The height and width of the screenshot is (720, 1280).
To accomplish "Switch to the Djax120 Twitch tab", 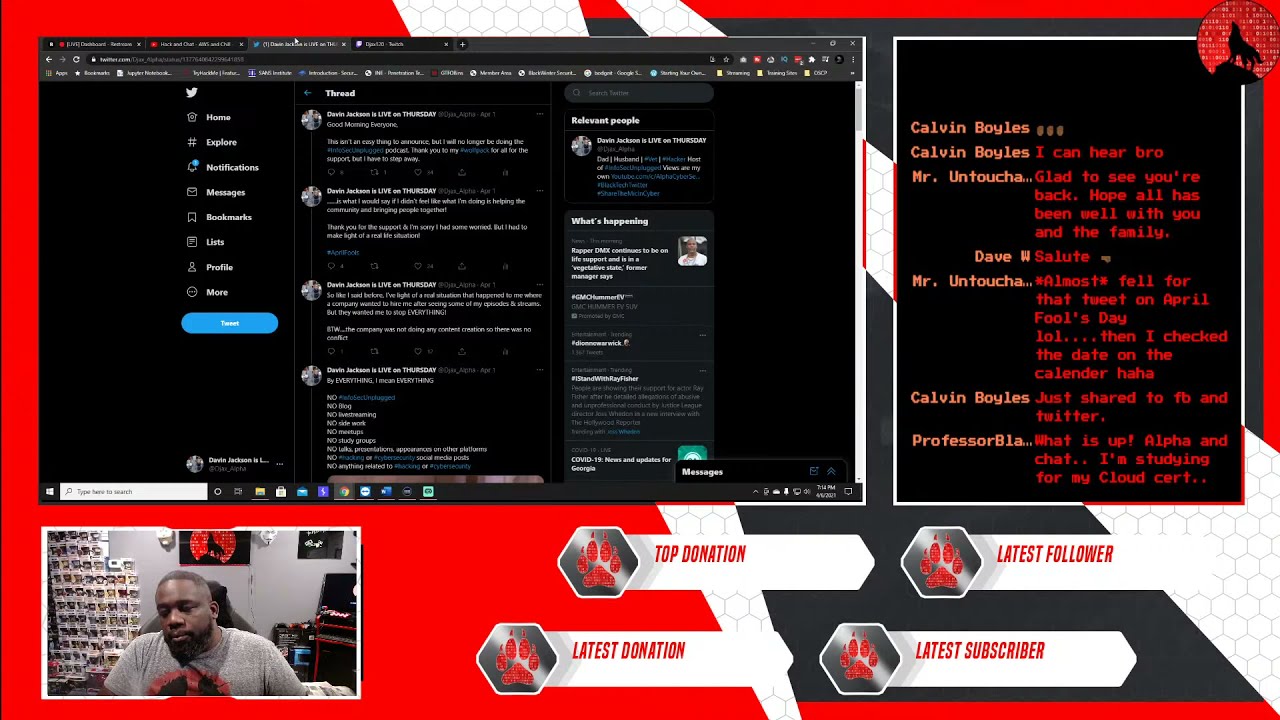I will point(401,44).
